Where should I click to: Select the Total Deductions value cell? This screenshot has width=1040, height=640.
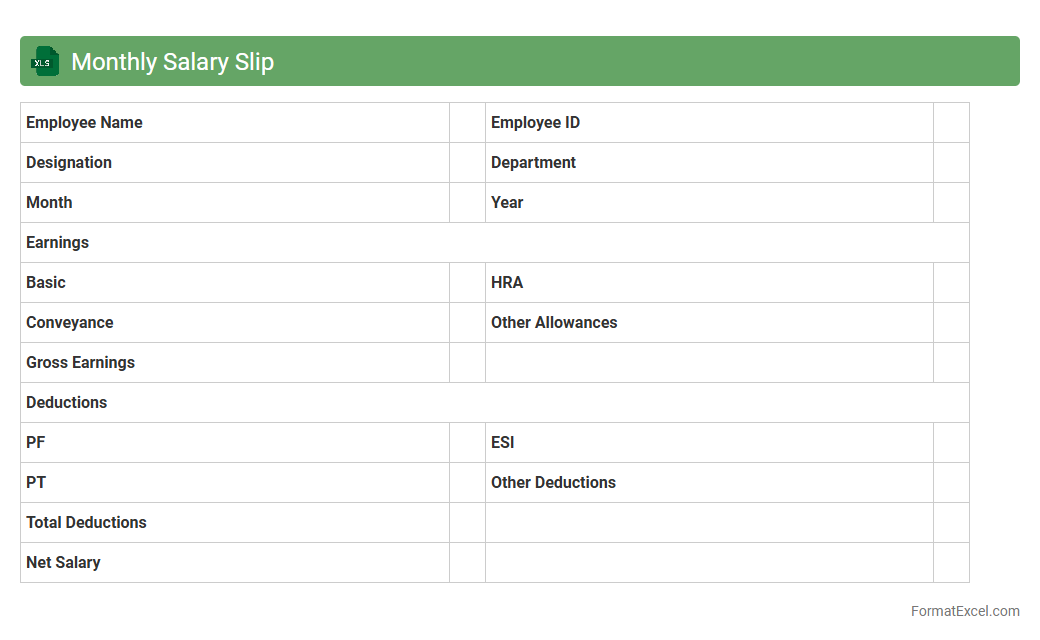tap(467, 523)
